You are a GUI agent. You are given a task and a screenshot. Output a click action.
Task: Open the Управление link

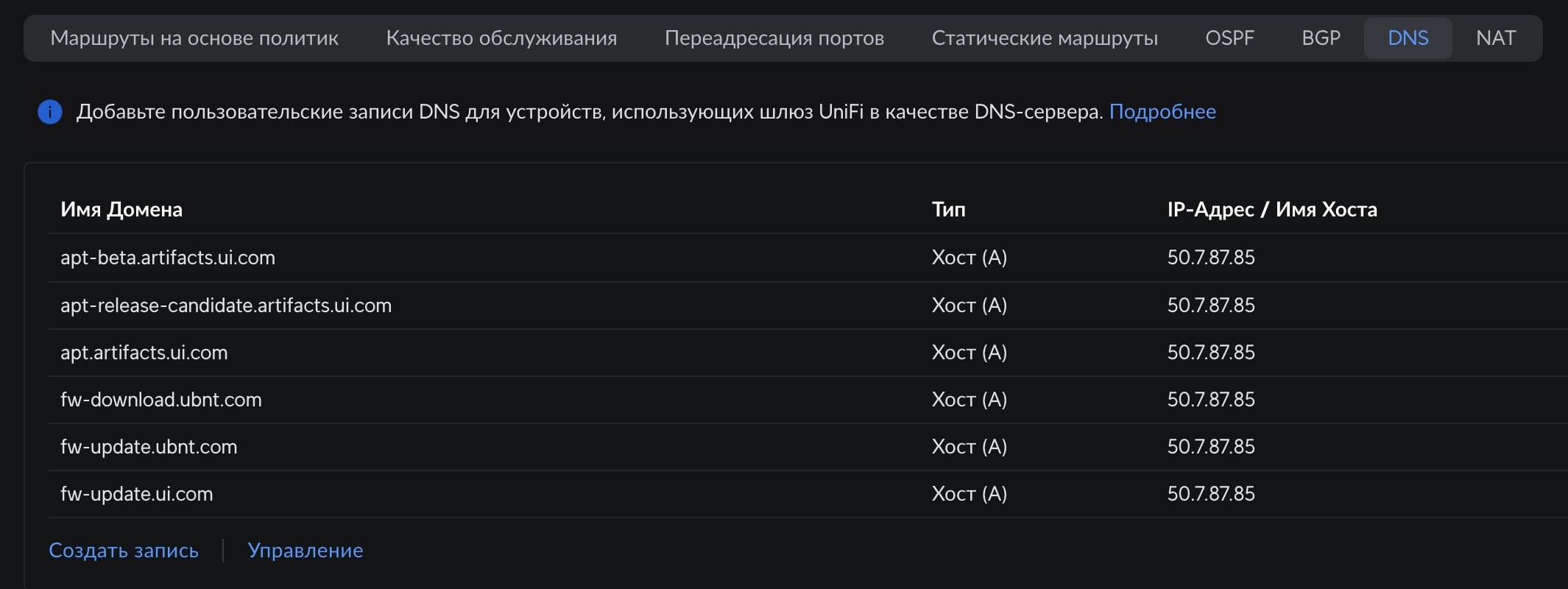[x=306, y=551]
